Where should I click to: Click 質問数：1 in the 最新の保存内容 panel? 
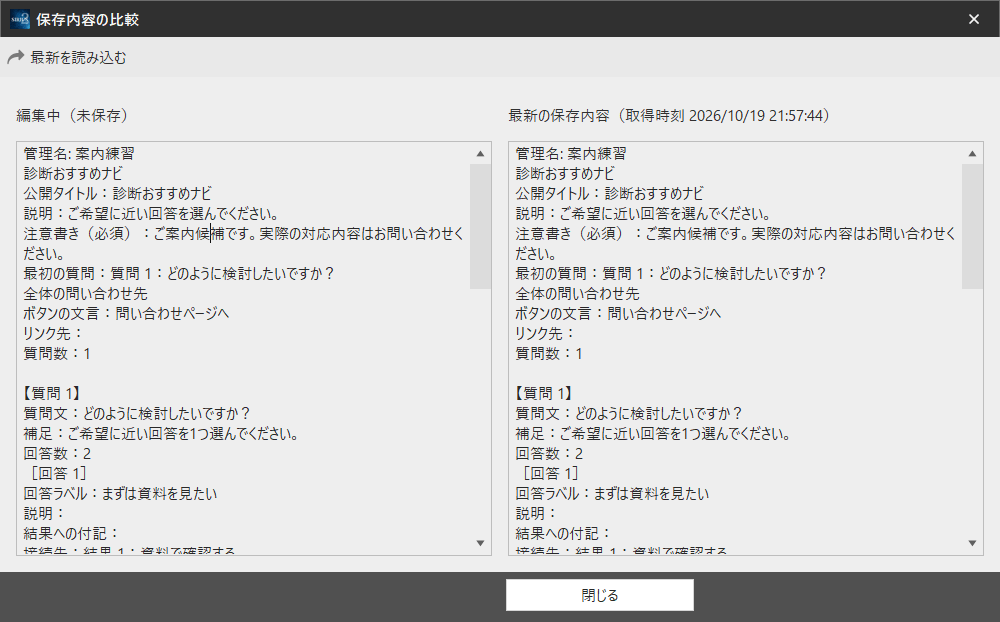[548, 353]
